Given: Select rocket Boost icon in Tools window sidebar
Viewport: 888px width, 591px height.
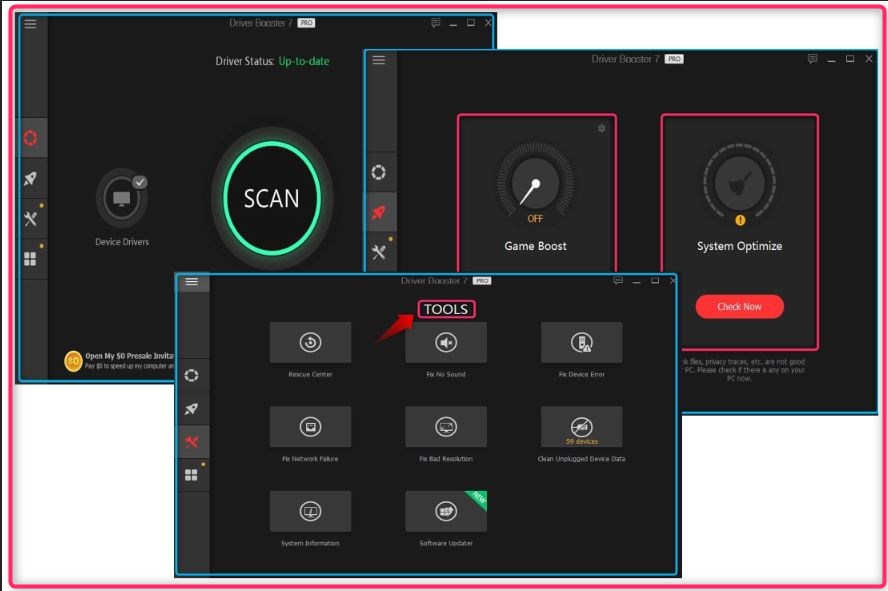Looking at the screenshot, I should click(x=191, y=409).
